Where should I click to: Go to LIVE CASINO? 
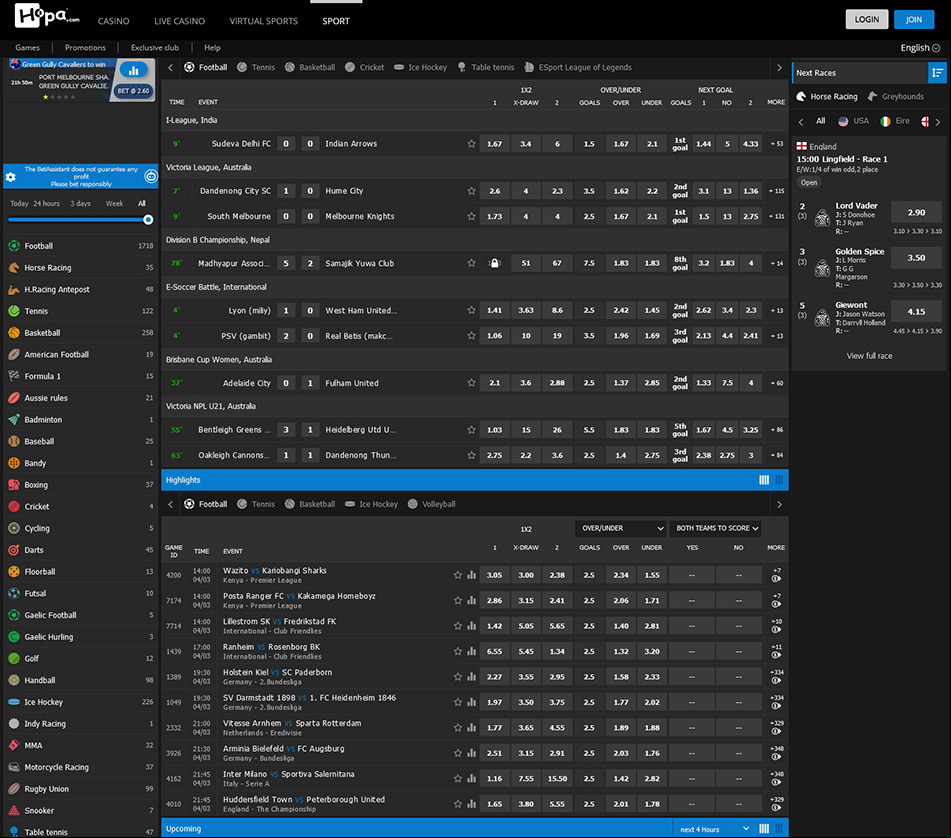point(180,21)
